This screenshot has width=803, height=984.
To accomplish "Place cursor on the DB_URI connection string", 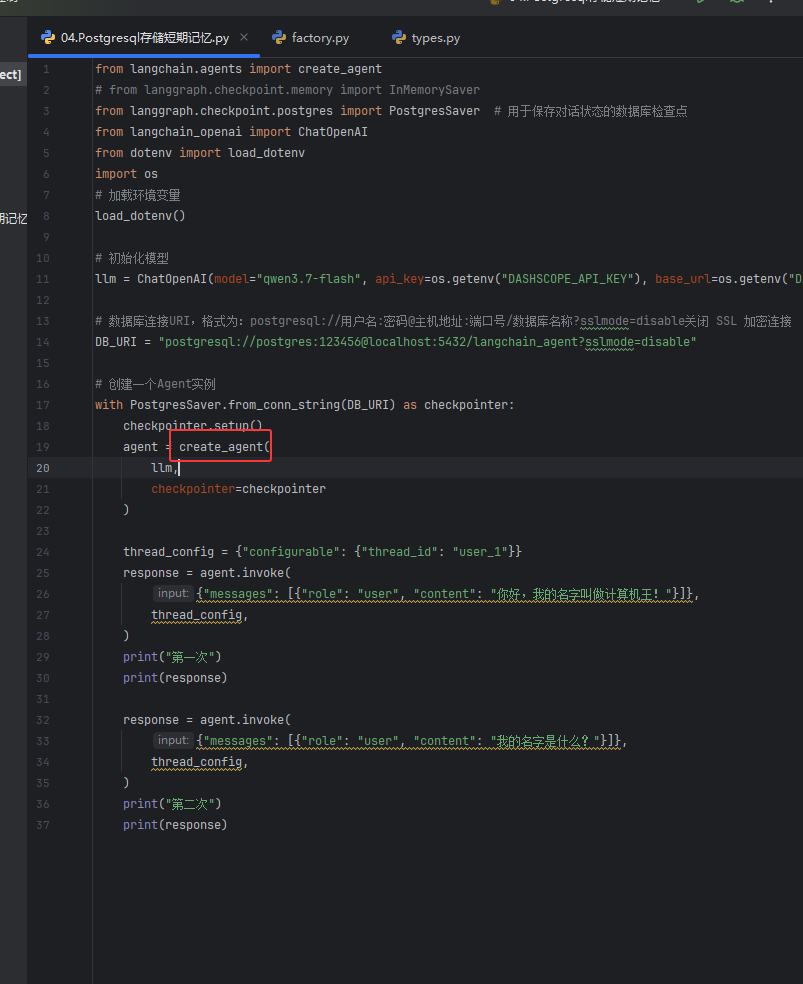I will coord(427,342).
